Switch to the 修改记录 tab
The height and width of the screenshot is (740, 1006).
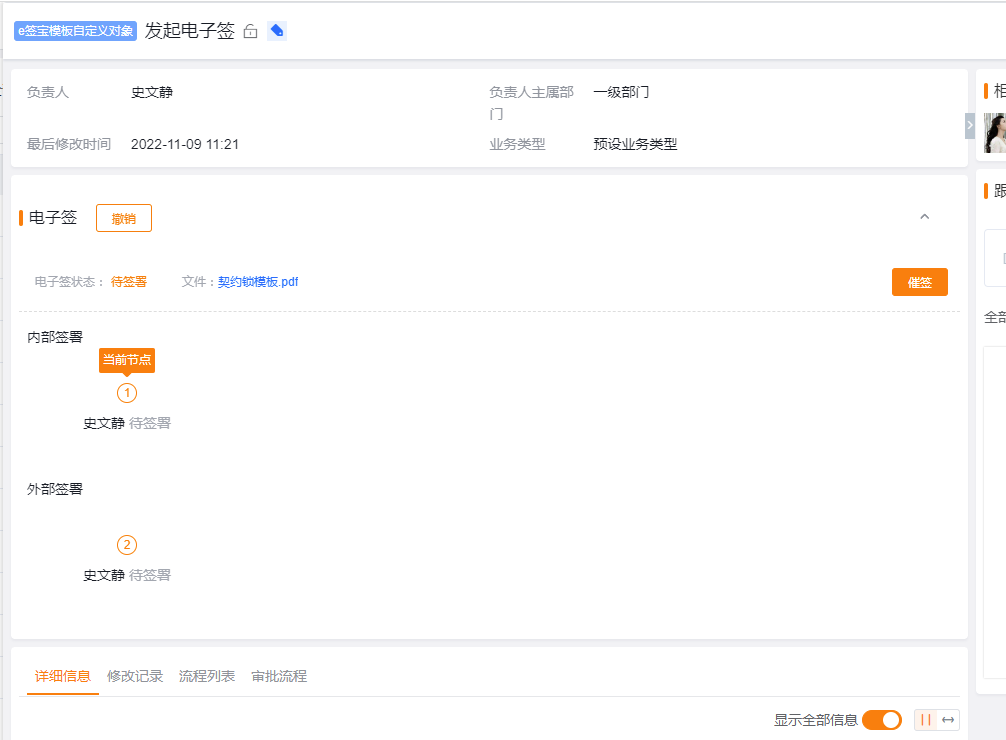[x=135, y=676]
